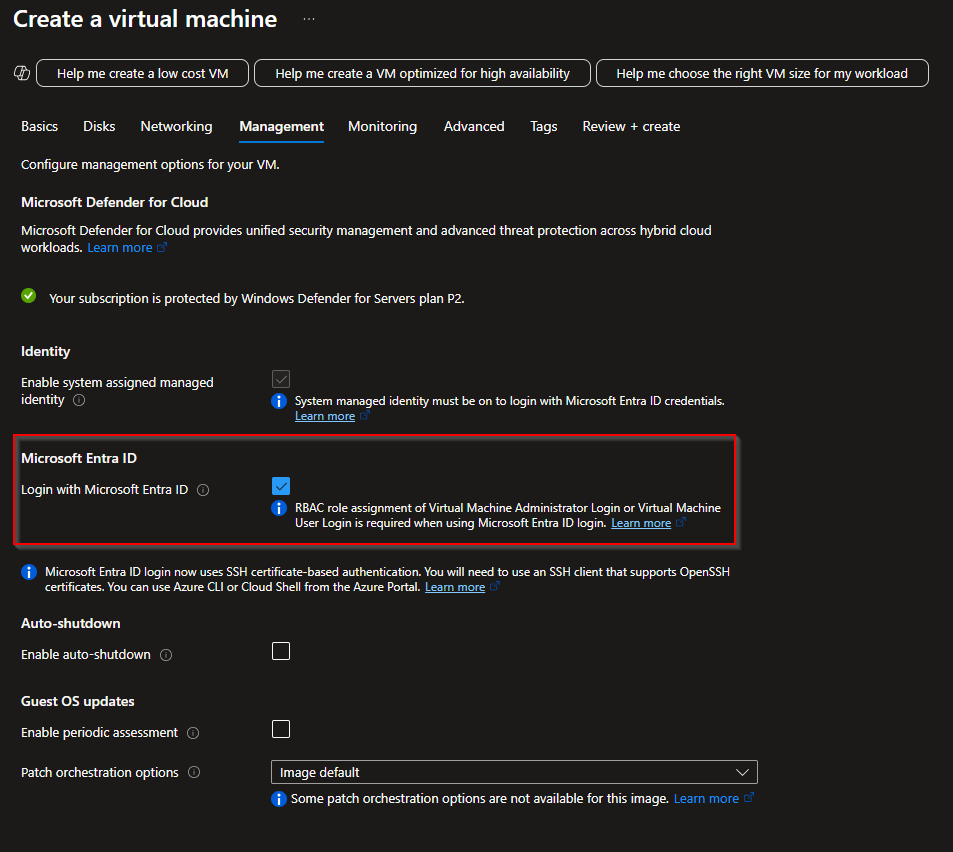
Task: Open Learn more link for patch orchestration
Action: 706,799
